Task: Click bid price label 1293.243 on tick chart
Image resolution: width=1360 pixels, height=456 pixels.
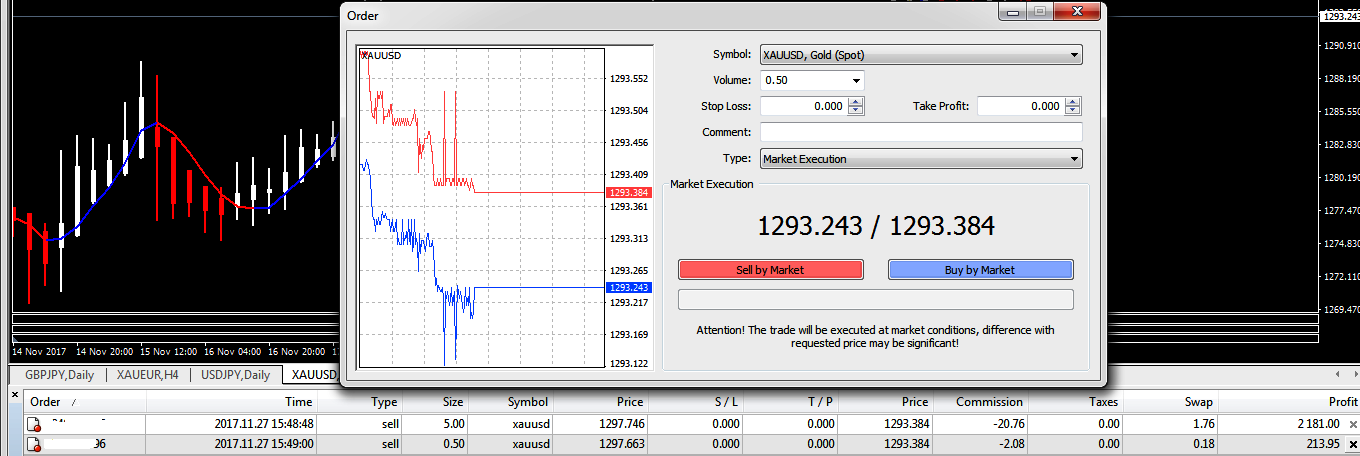Action: pos(628,287)
